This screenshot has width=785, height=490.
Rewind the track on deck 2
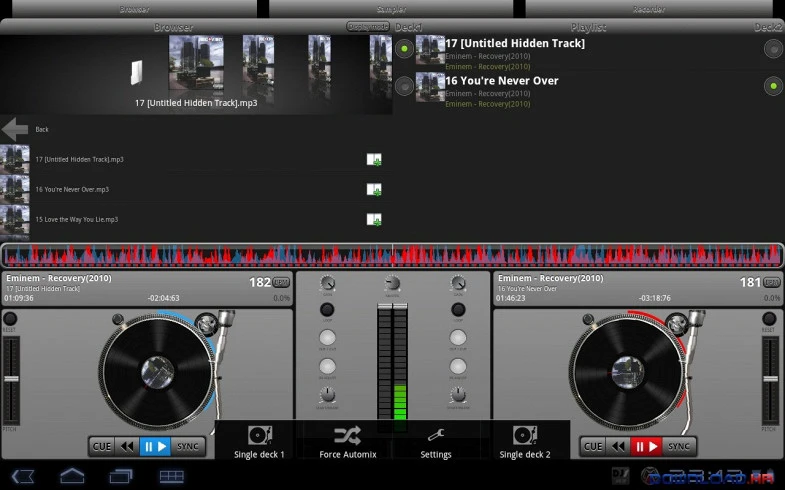(x=618, y=446)
